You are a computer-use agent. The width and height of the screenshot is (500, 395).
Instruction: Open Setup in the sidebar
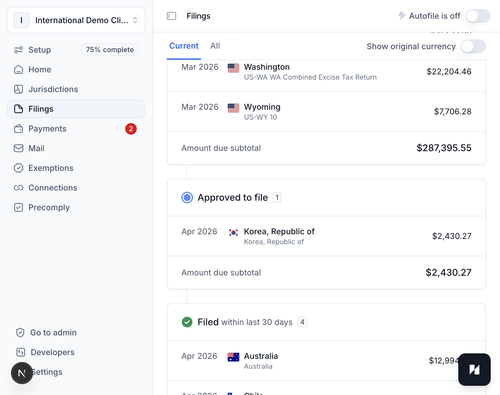(40, 50)
